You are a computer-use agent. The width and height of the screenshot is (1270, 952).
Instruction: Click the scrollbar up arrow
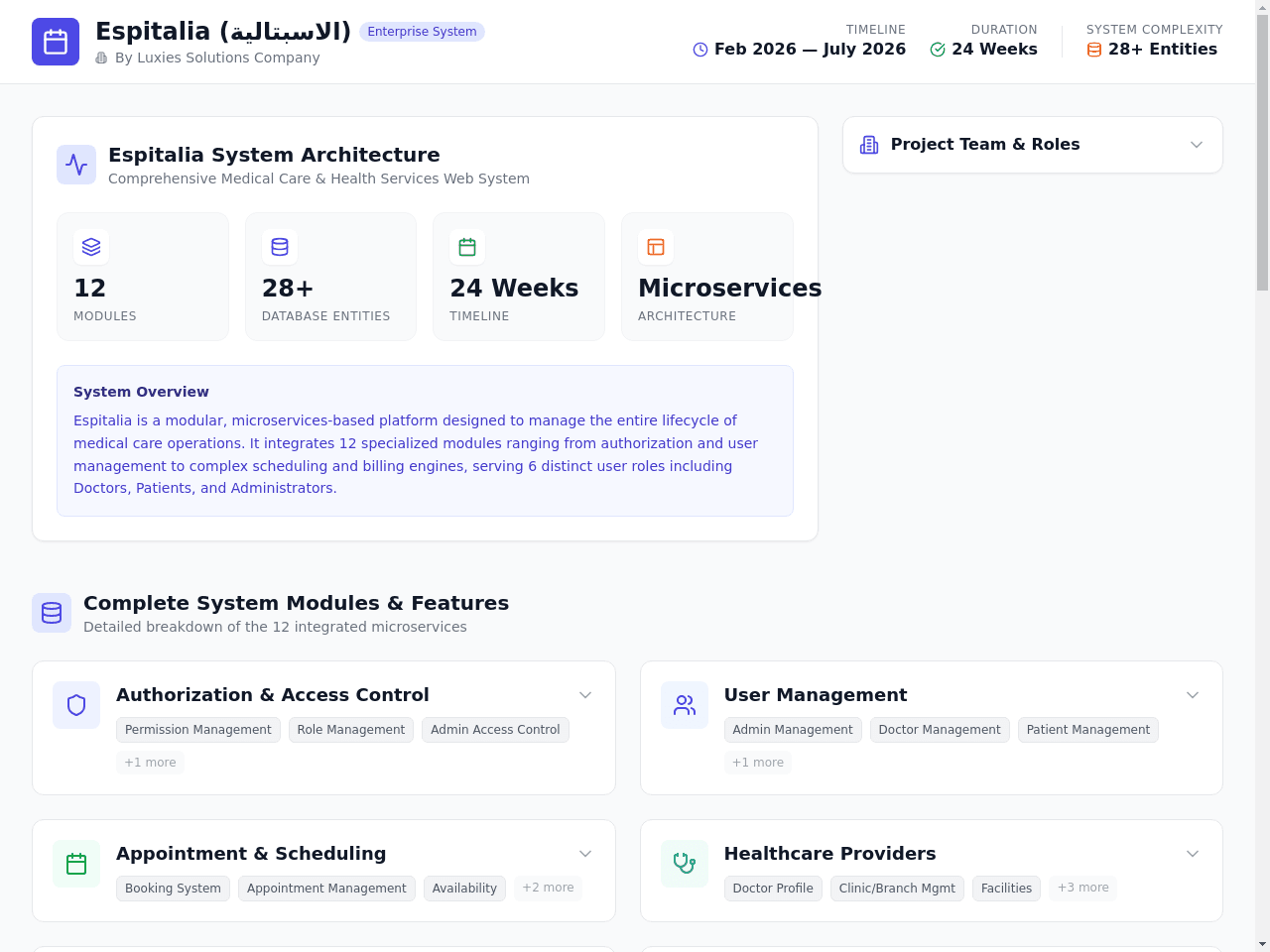click(1262, 8)
